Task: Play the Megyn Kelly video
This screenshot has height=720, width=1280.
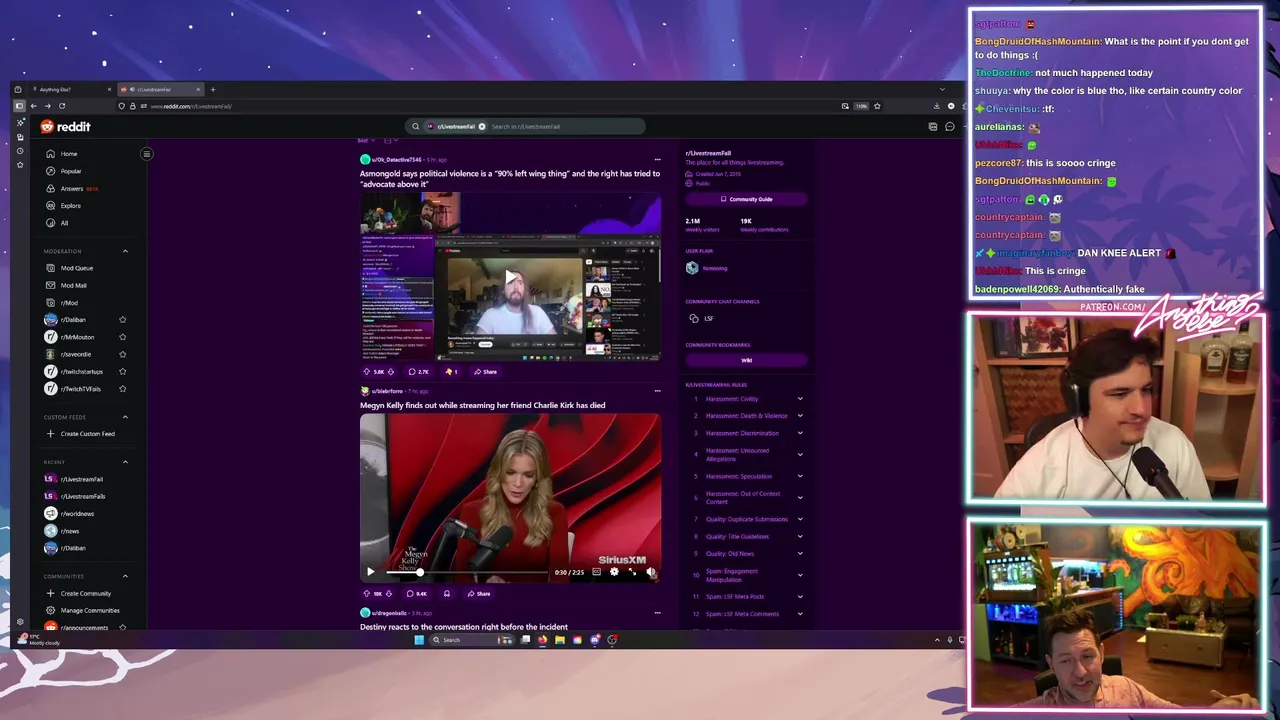Action: pyautogui.click(x=370, y=572)
